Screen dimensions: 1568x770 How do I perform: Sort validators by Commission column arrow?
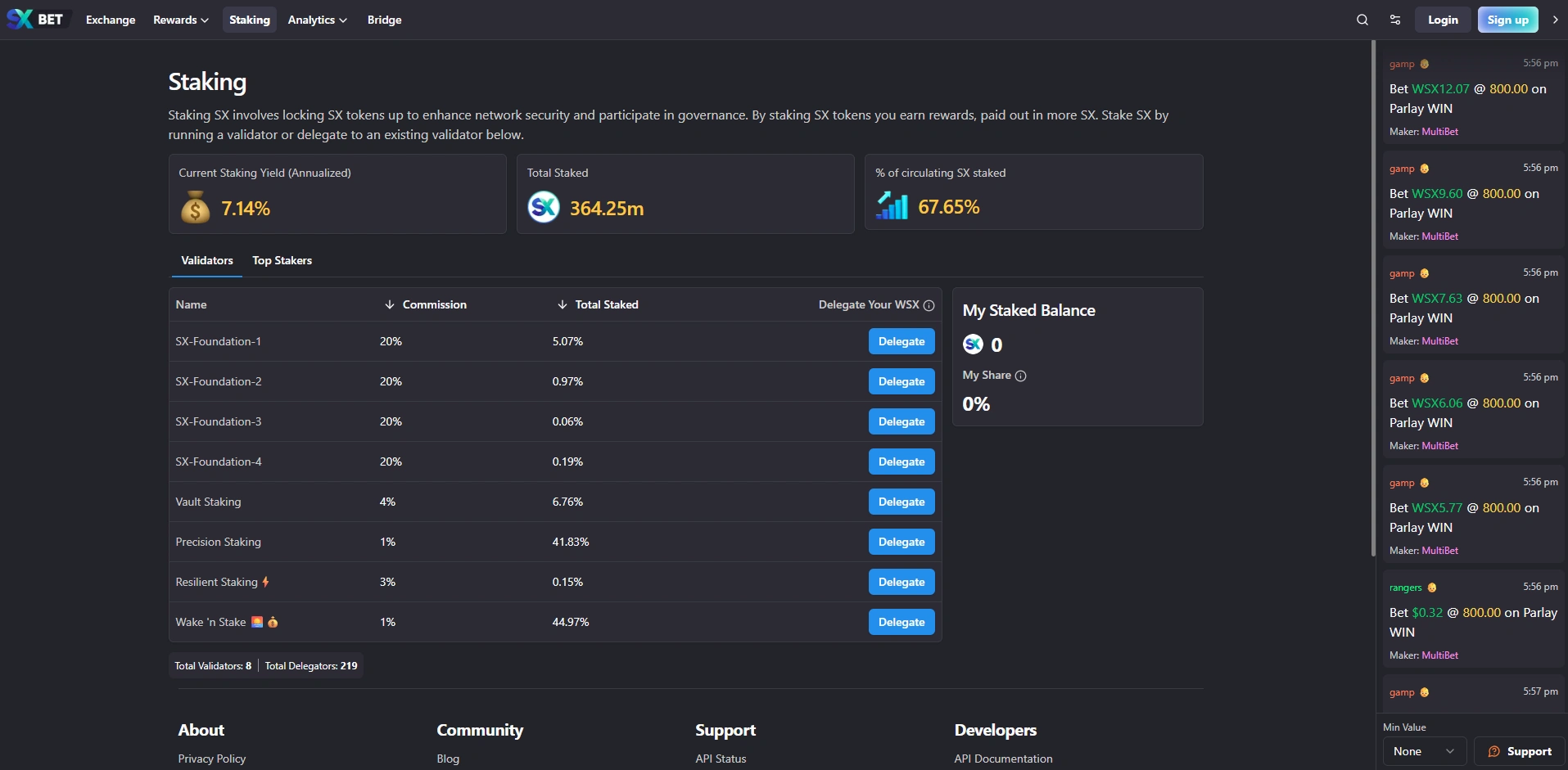pos(390,304)
